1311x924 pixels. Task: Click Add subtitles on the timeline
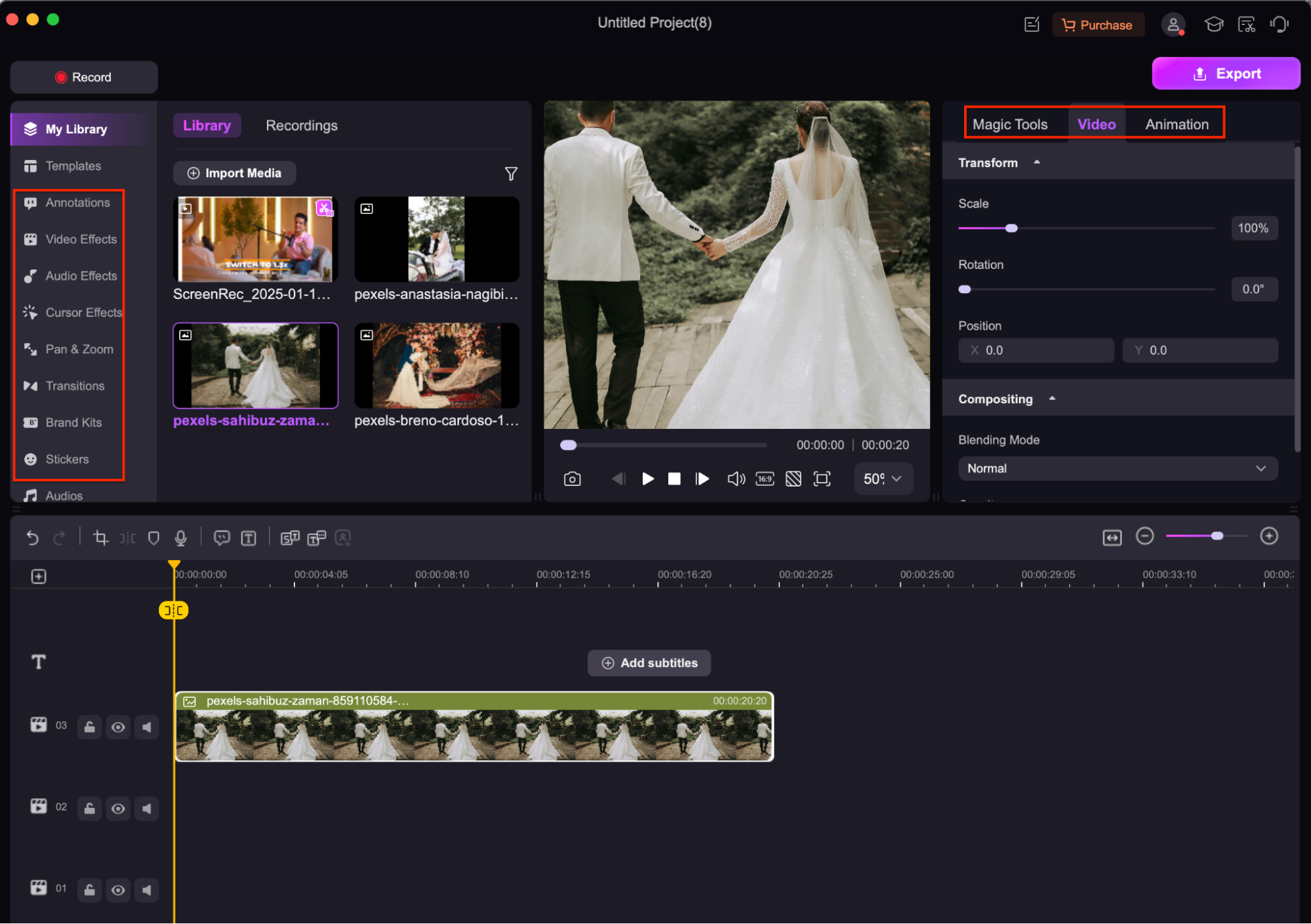(649, 664)
